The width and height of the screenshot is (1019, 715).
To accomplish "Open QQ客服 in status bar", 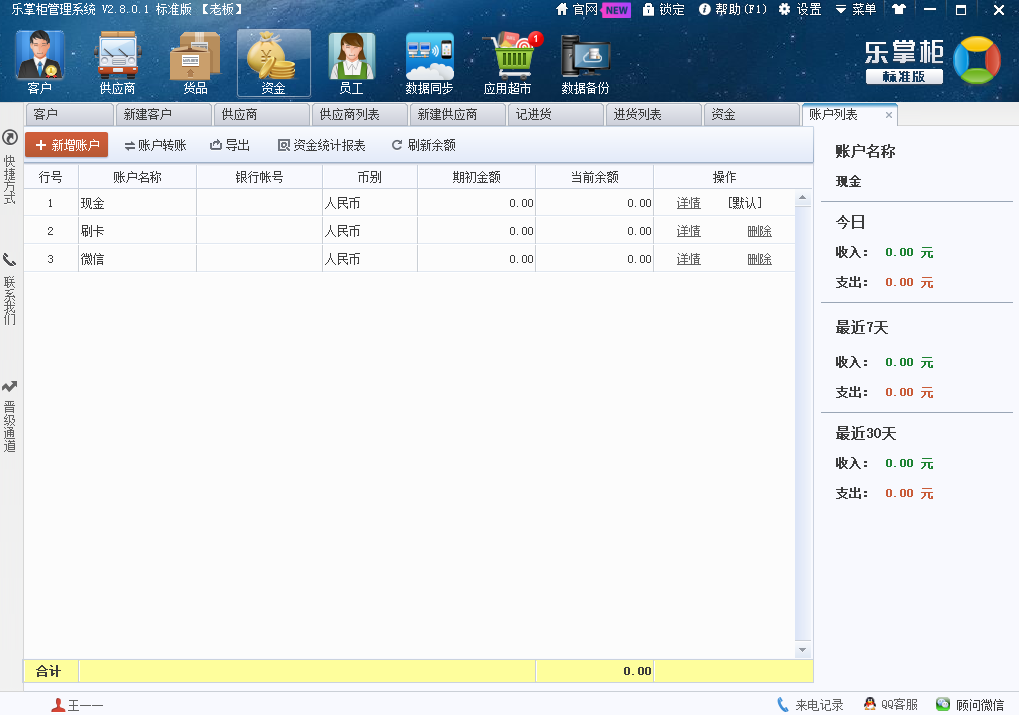I will [x=890, y=705].
